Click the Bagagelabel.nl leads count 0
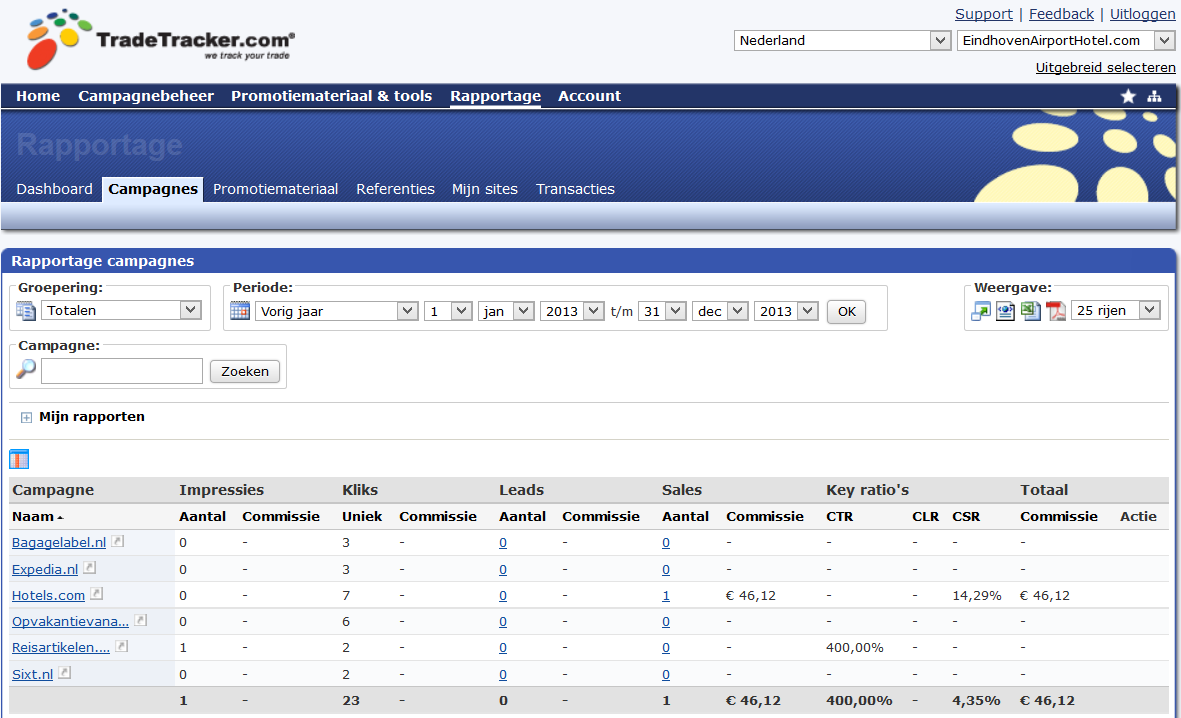The height and width of the screenshot is (718, 1181). [502, 543]
